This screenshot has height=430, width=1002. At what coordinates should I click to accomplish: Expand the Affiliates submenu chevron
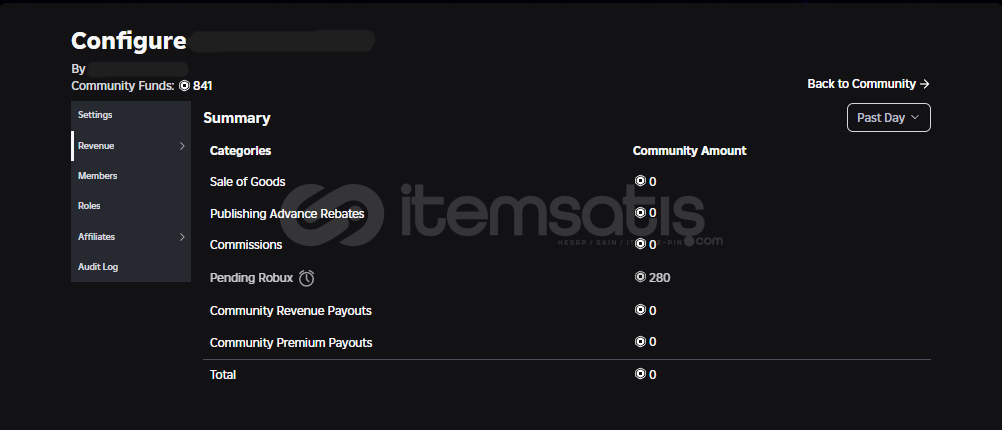click(x=182, y=237)
